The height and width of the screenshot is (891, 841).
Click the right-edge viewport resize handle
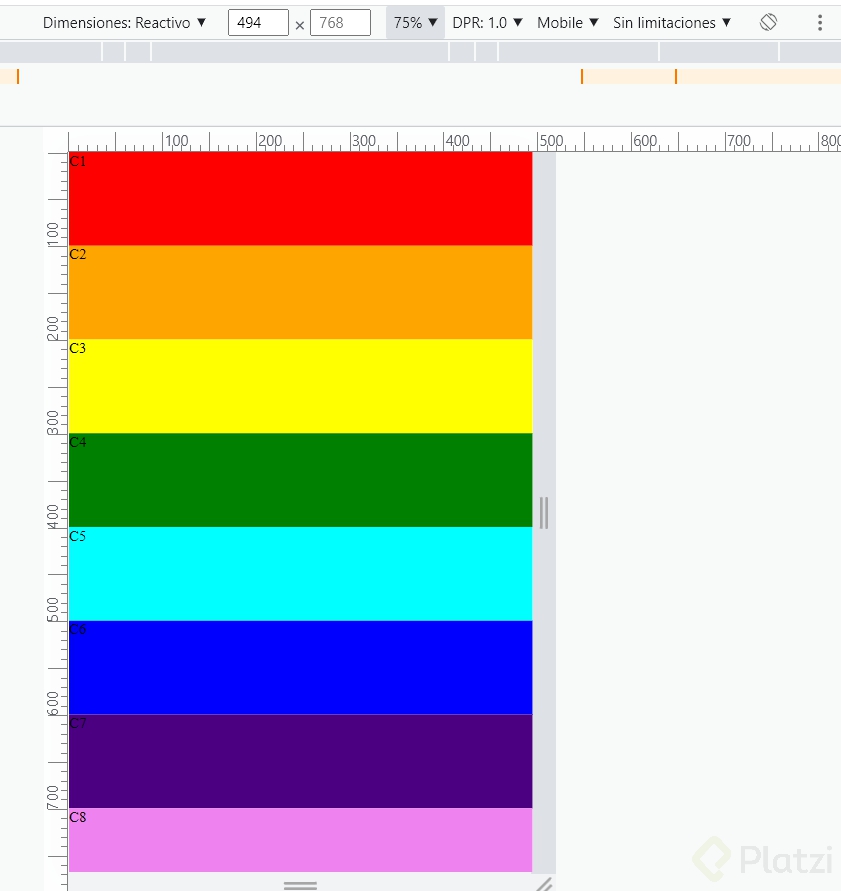(x=544, y=513)
